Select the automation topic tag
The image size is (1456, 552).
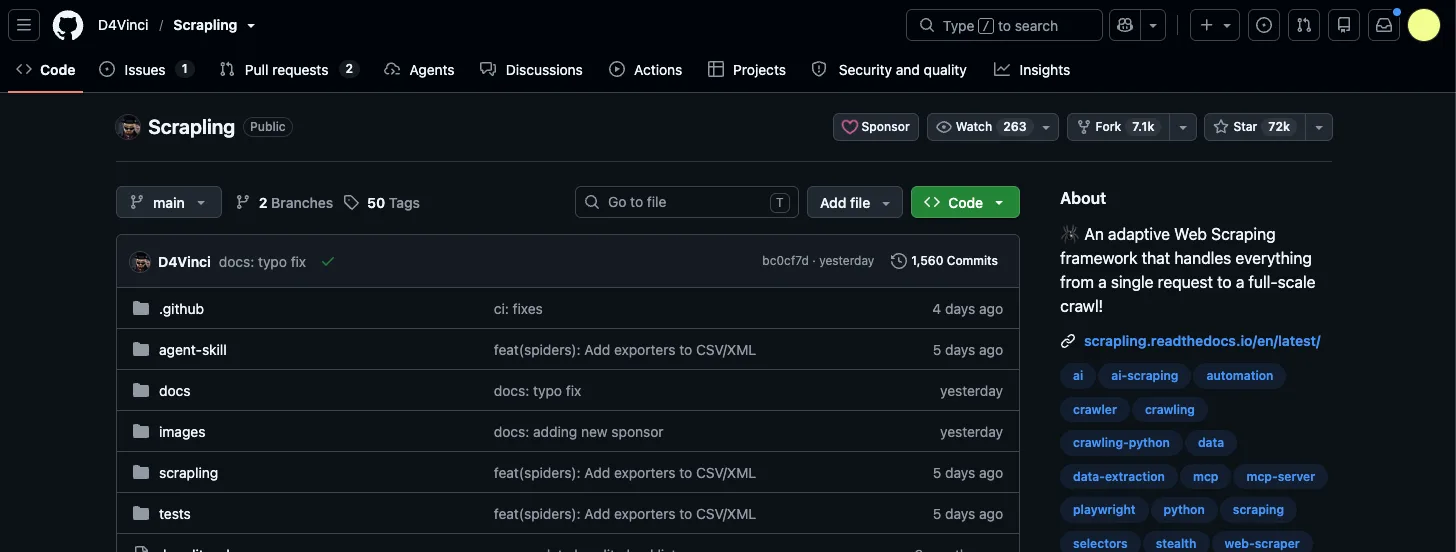(x=1239, y=376)
